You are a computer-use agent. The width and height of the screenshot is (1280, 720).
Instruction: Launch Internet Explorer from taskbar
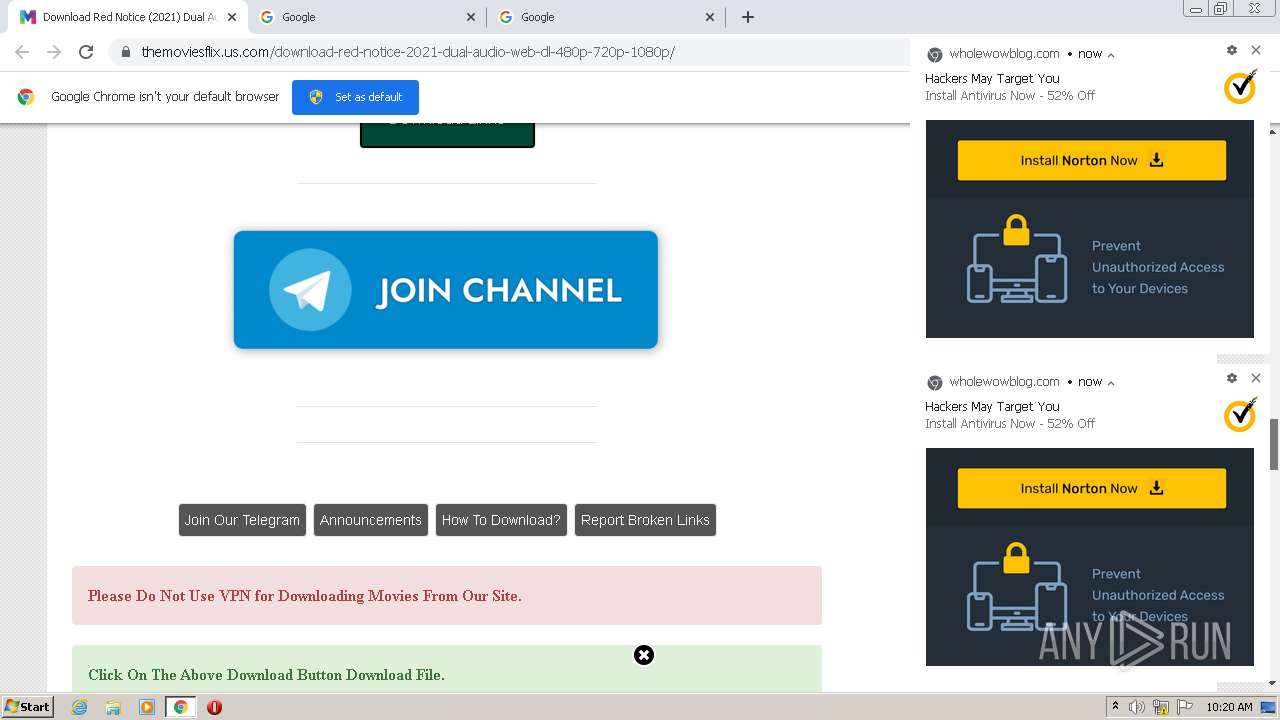pyautogui.click(x=80, y=707)
